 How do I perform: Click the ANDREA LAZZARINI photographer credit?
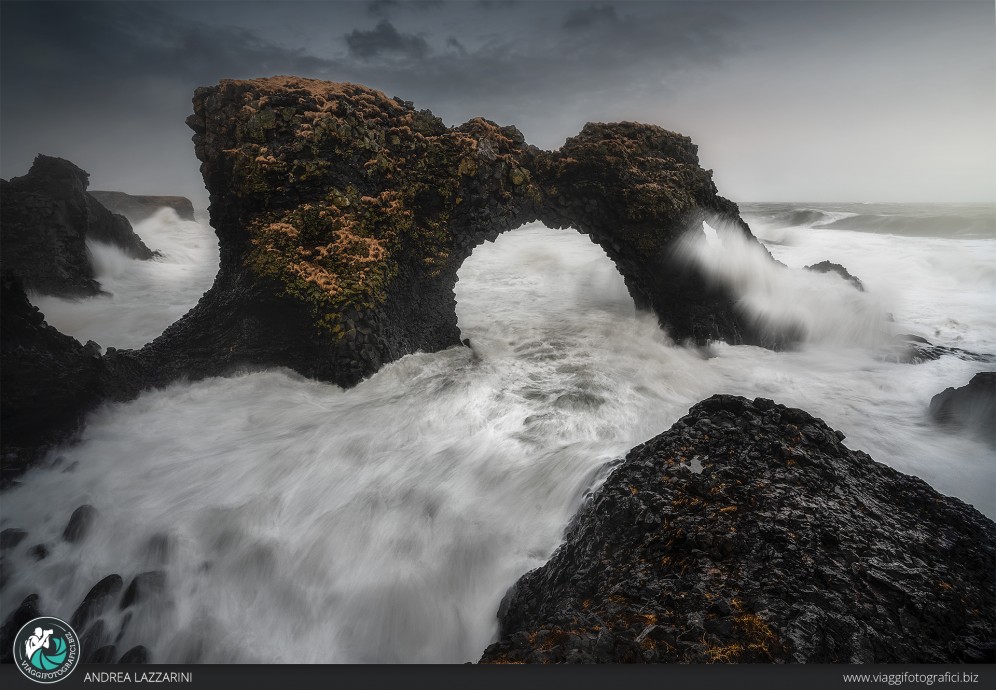point(140,678)
